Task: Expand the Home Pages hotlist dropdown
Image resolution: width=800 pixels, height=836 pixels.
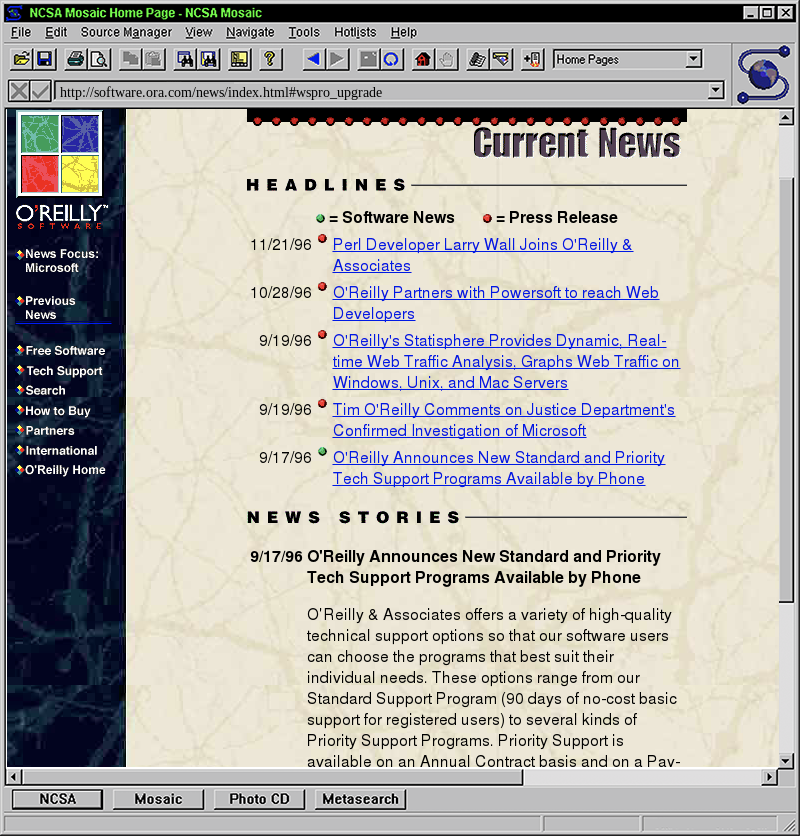Action: click(694, 60)
